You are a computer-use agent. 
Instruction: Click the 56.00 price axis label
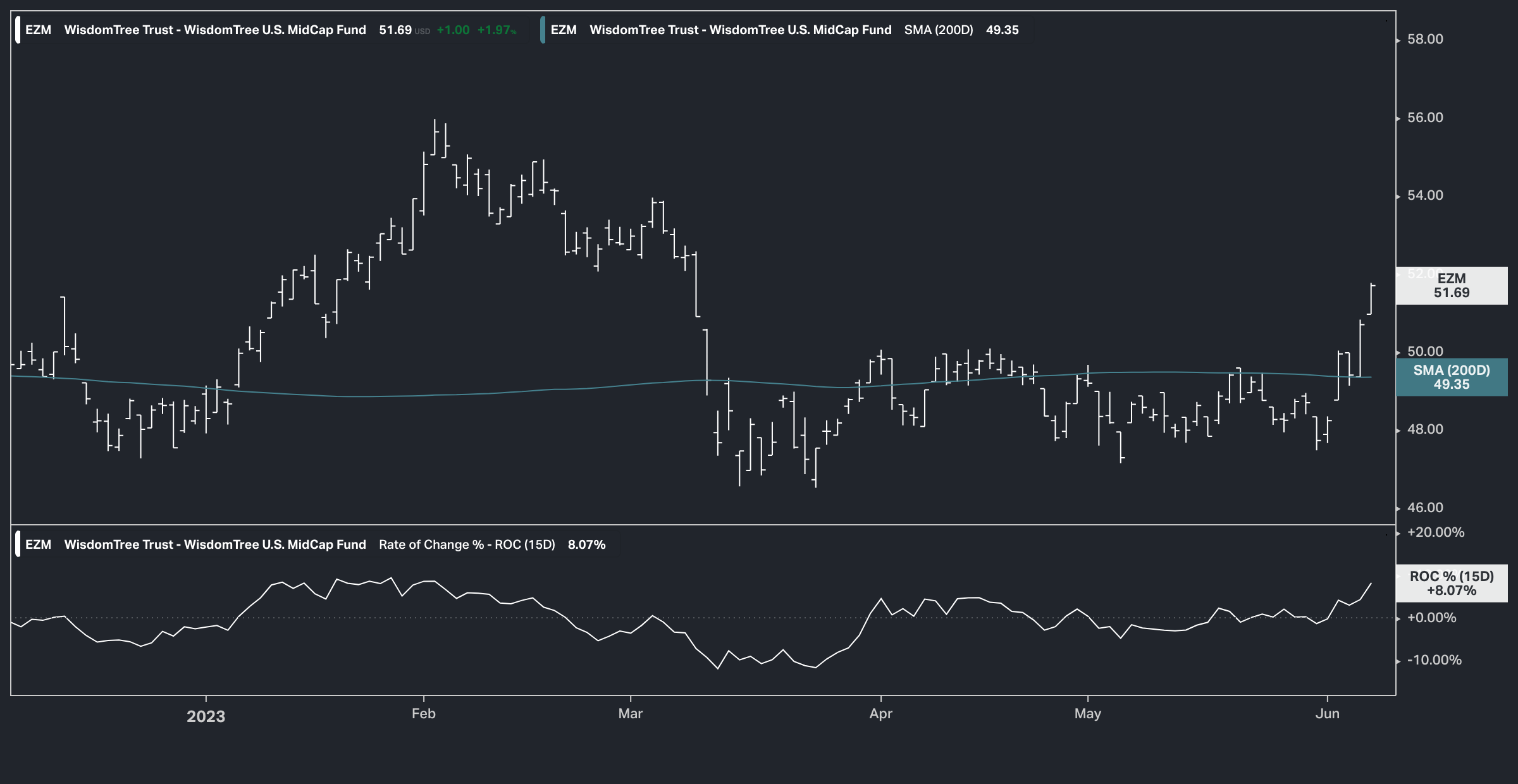point(1425,118)
